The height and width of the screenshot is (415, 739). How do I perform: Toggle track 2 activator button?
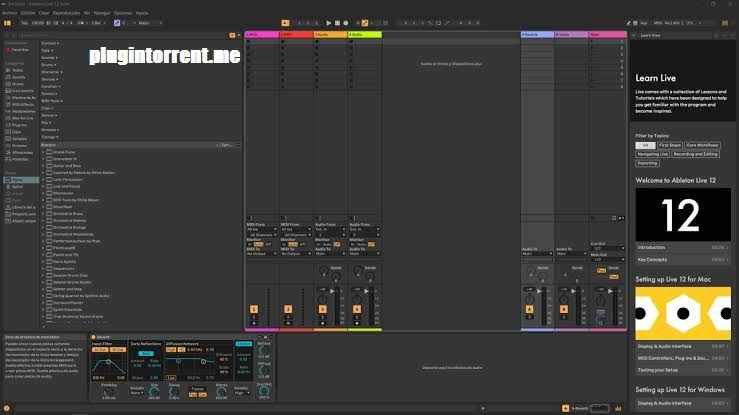click(288, 309)
